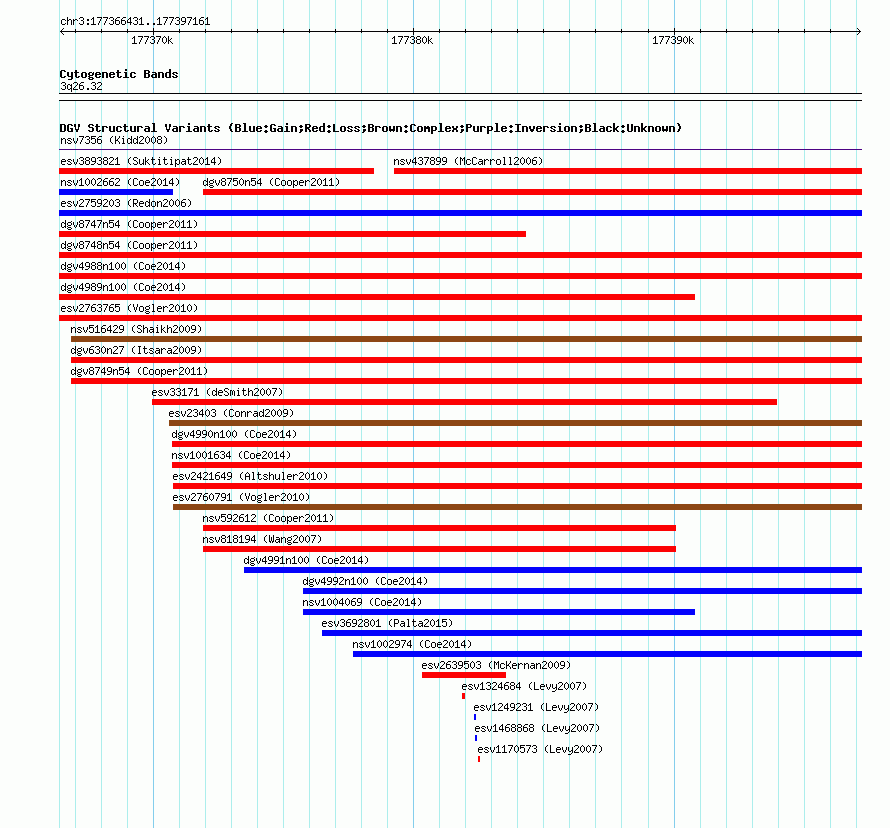The image size is (890, 828).
Task: Click the 177370k ruler position
Action: (x=152, y=40)
